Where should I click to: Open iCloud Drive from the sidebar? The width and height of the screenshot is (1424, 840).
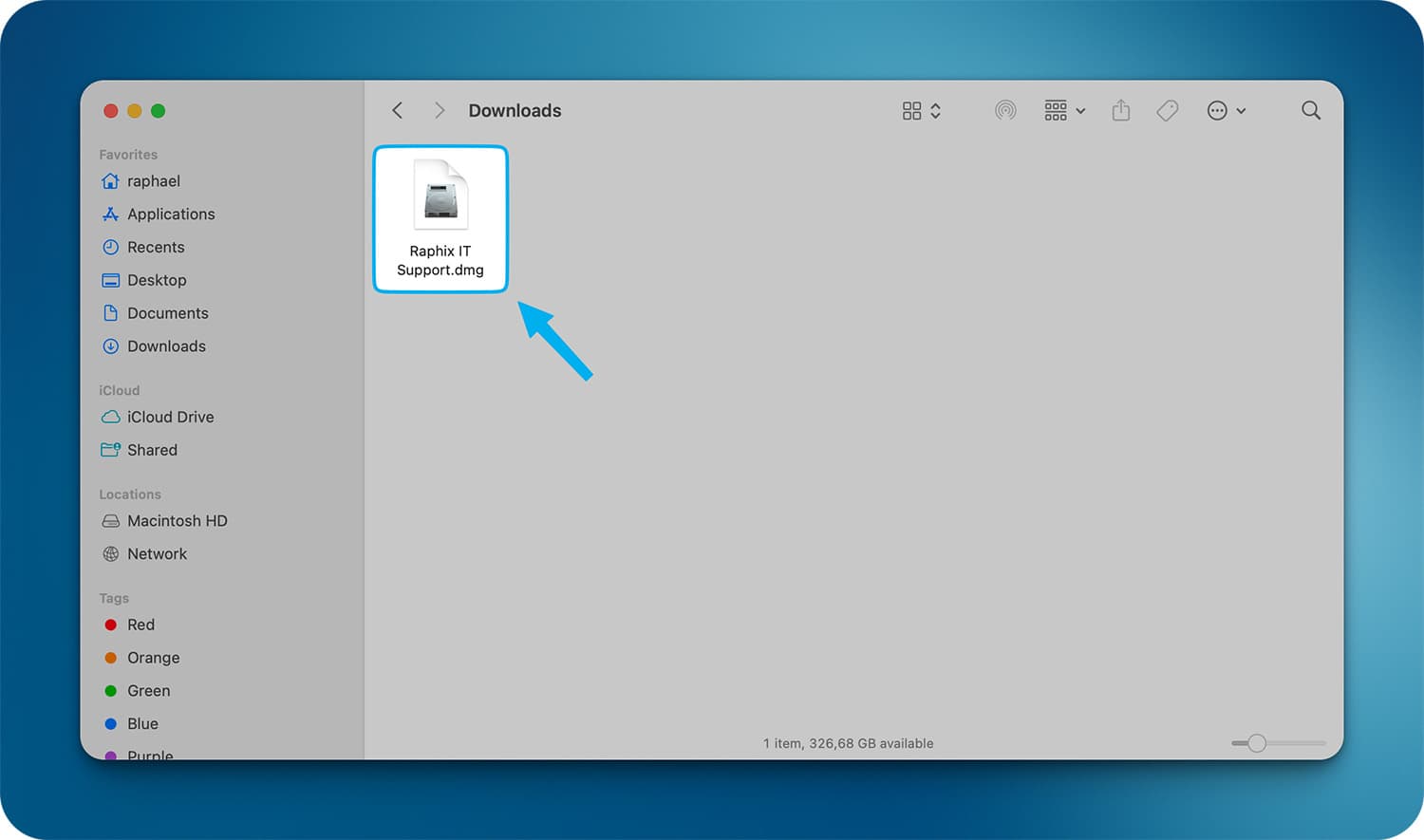pos(170,418)
